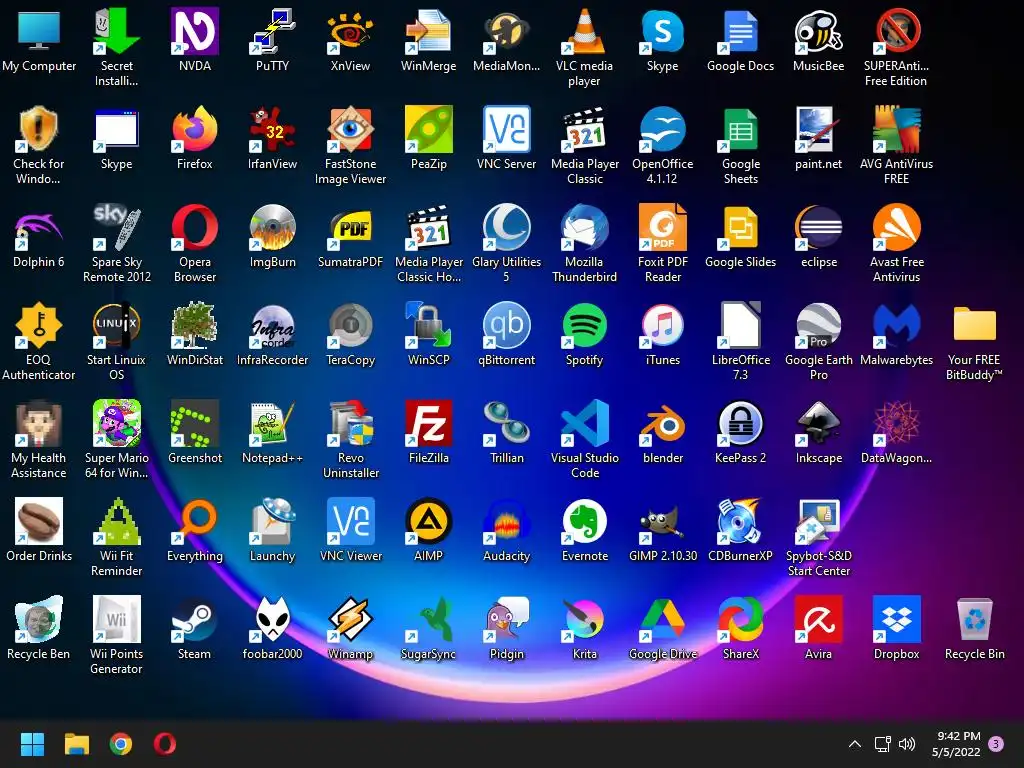Open KeePass 2 icon
Image resolution: width=1024 pixels, height=768 pixels.
[741, 423]
